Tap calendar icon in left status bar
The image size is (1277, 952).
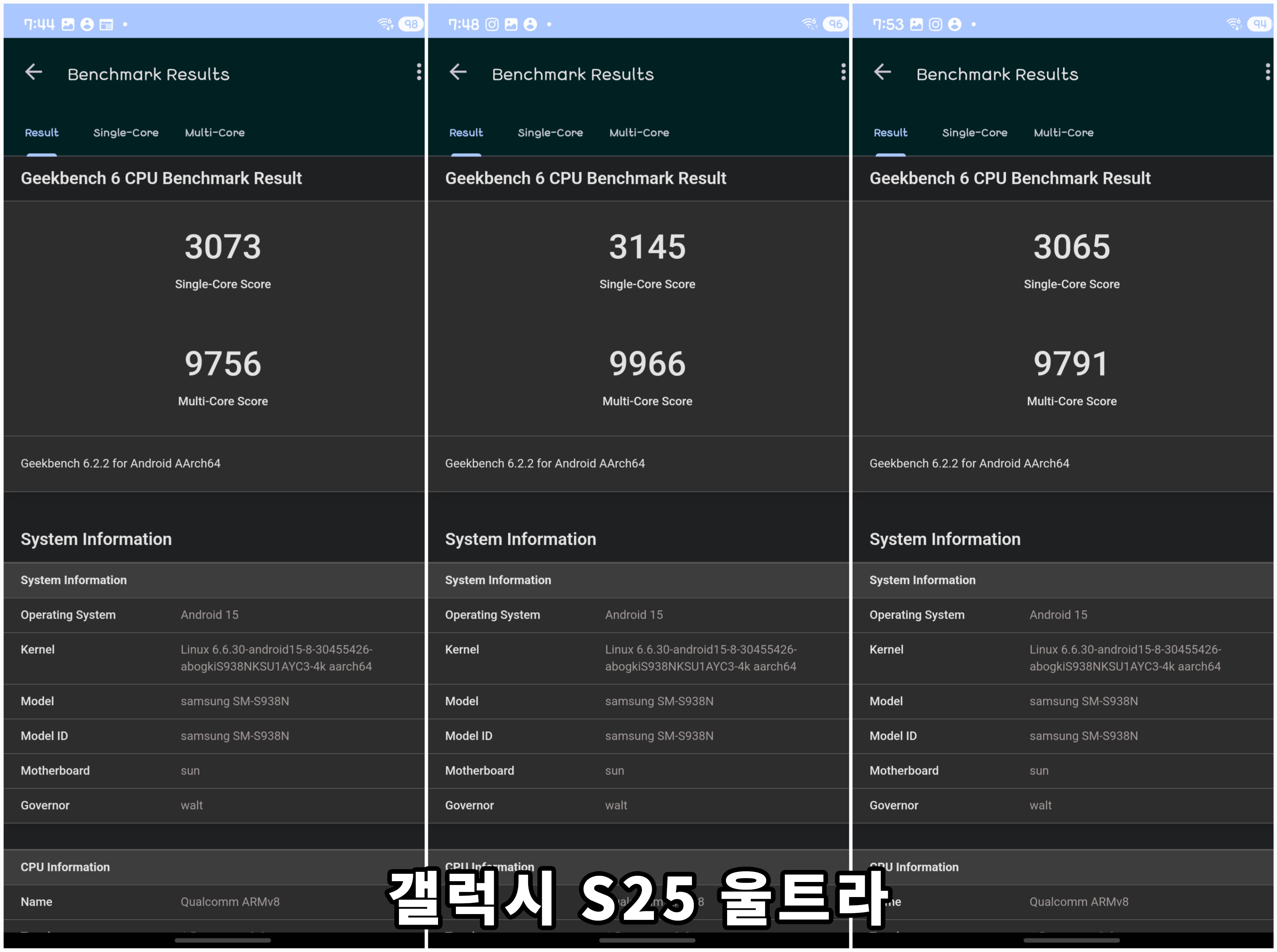click(x=106, y=24)
